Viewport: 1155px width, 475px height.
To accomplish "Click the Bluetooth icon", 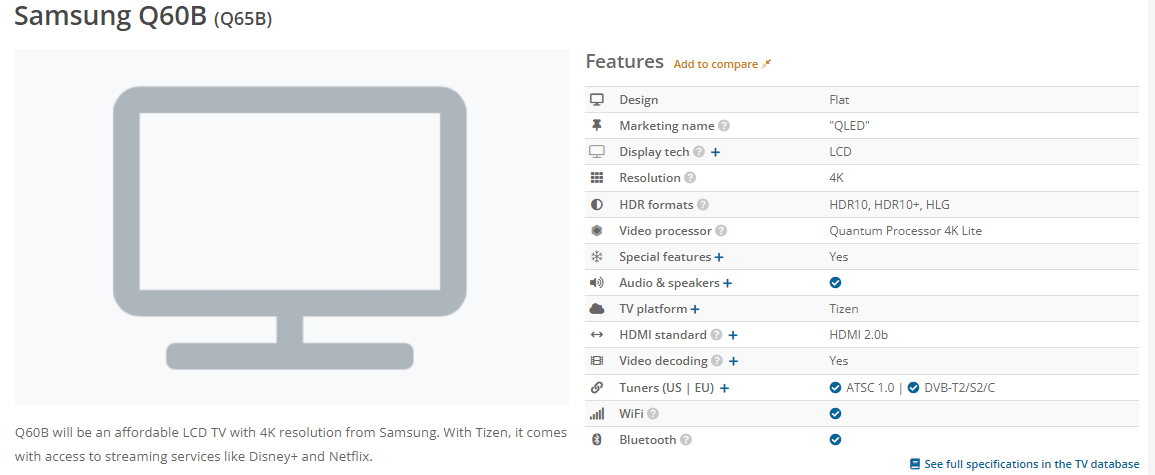I will click(597, 440).
